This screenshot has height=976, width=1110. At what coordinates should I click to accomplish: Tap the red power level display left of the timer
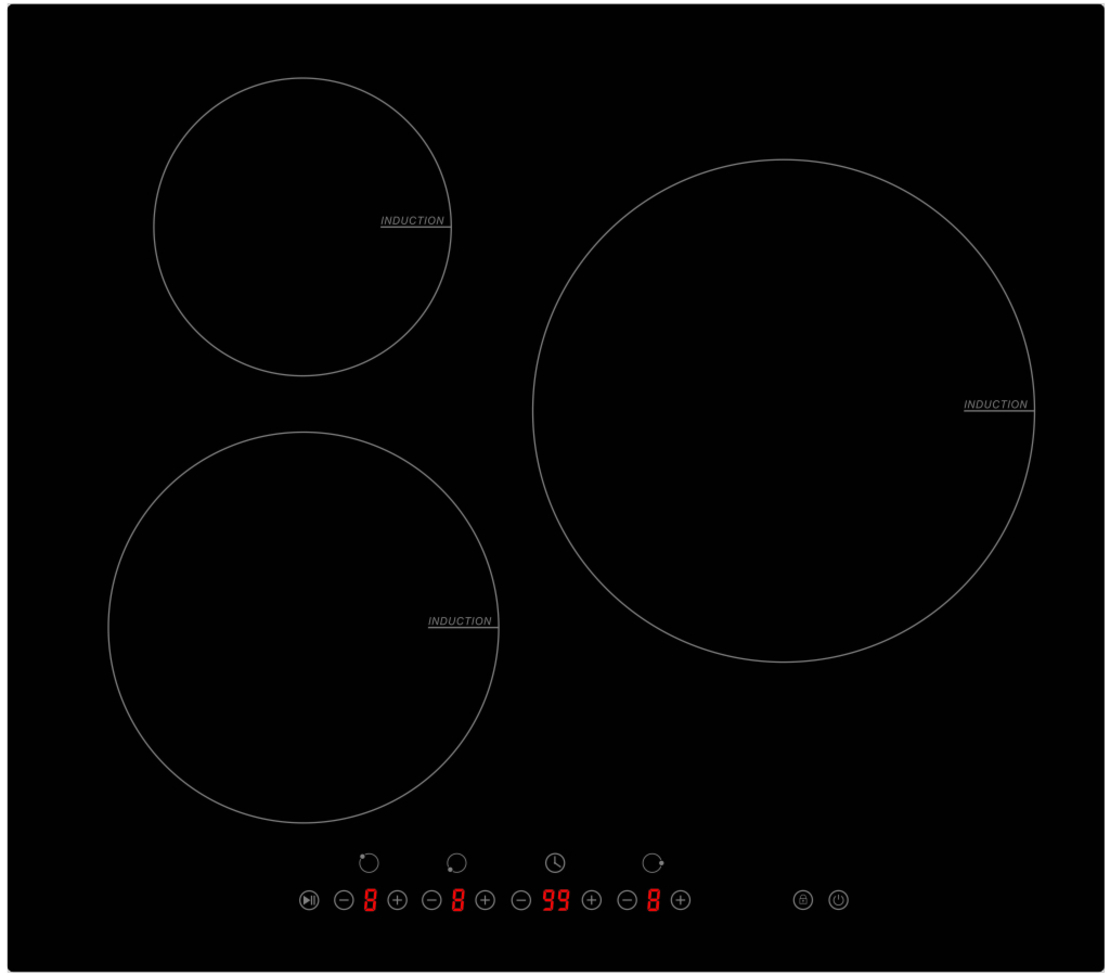[458, 901]
